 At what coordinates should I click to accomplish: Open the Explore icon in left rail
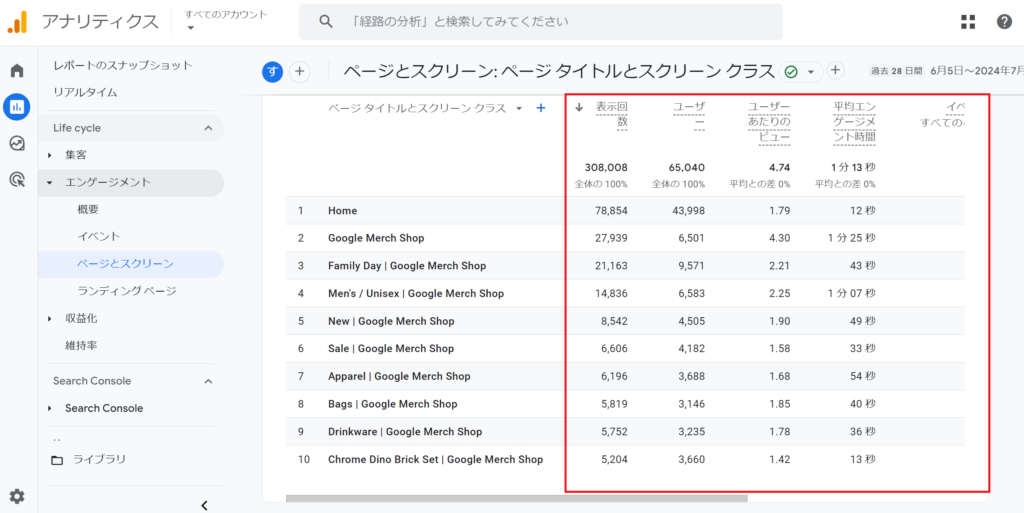pyautogui.click(x=17, y=143)
